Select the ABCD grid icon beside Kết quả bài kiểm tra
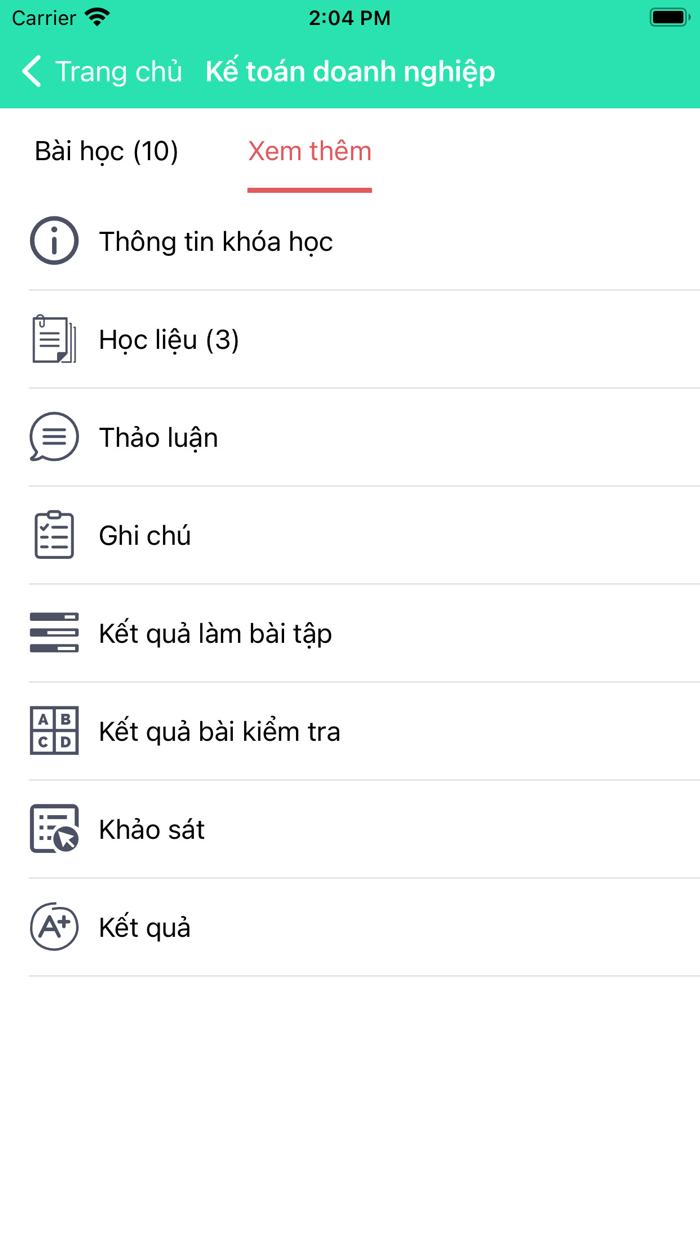 coord(54,731)
